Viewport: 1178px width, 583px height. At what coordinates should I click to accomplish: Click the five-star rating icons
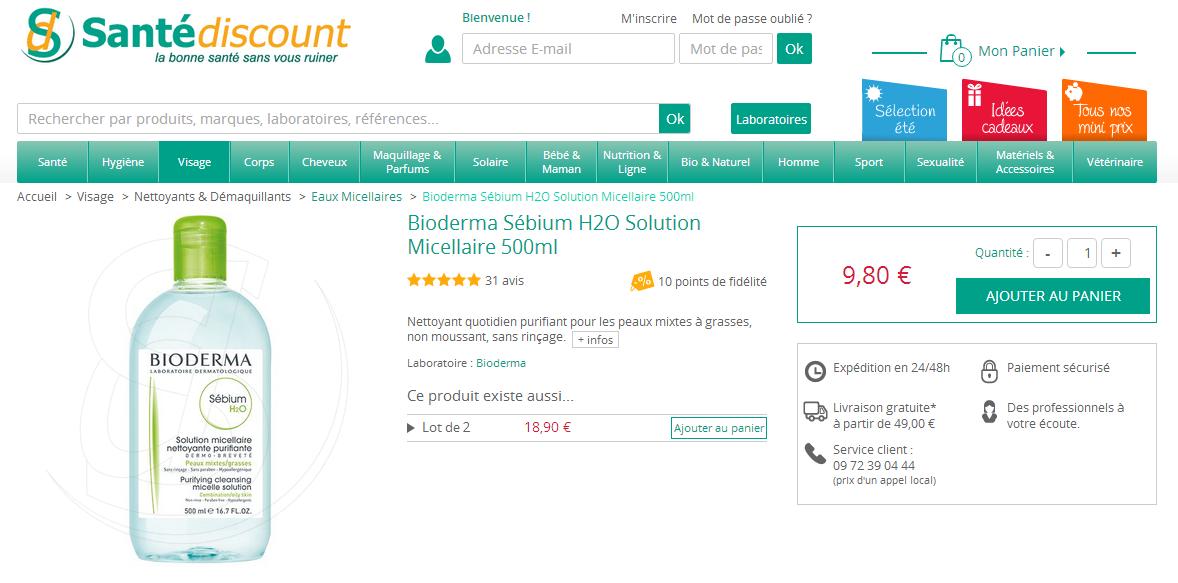coord(443,281)
